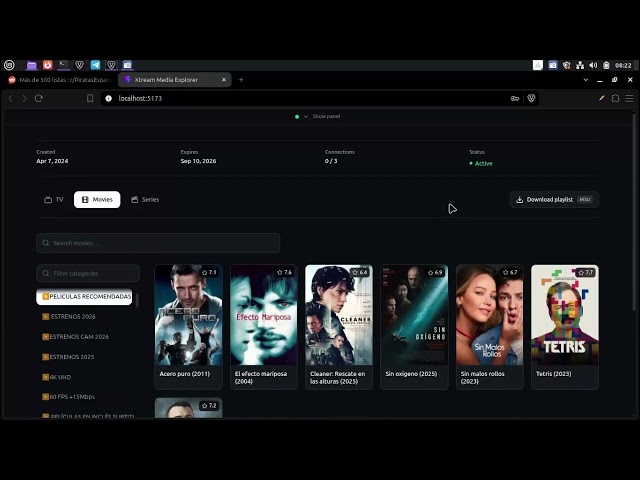The width and height of the screenshot is (640, 480).
Task: Select the PELICULAS RECOMENDADAS category
Action: (x=84, y=297)
